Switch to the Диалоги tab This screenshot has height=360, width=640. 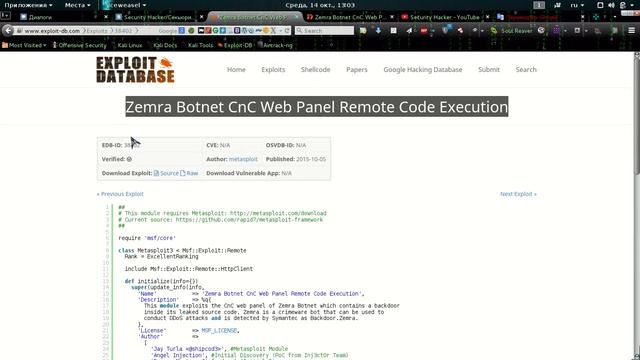pos(61,17)
